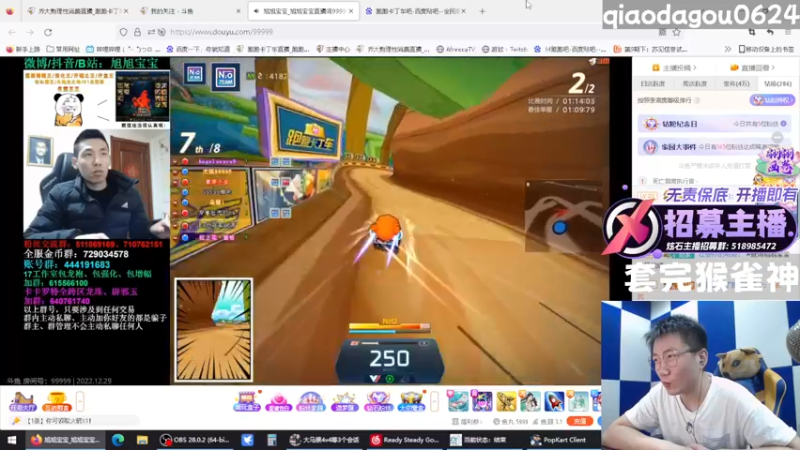The image size is (800, 450).
Task: Close the 我的关注 tab
Action: click(x=238, y=11)
